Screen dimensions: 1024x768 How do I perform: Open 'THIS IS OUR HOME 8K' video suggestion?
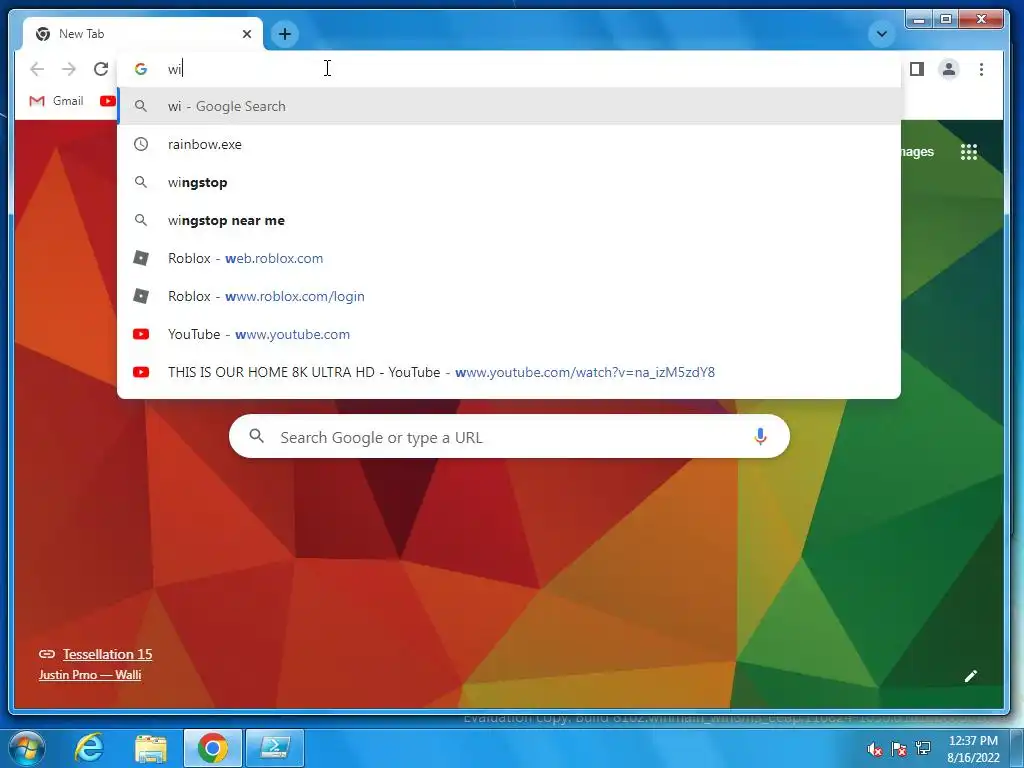[x=509, y=372]
